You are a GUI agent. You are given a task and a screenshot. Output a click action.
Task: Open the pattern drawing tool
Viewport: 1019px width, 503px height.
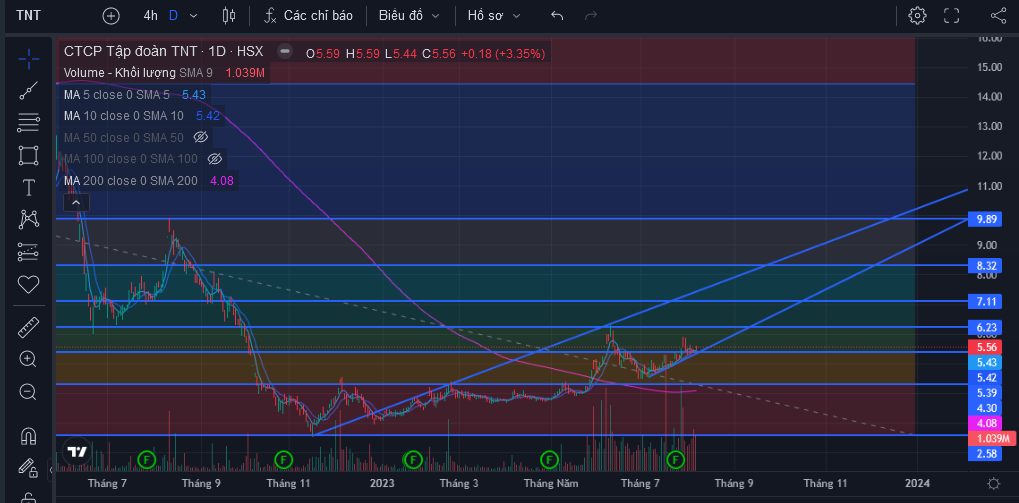point(29,220)
